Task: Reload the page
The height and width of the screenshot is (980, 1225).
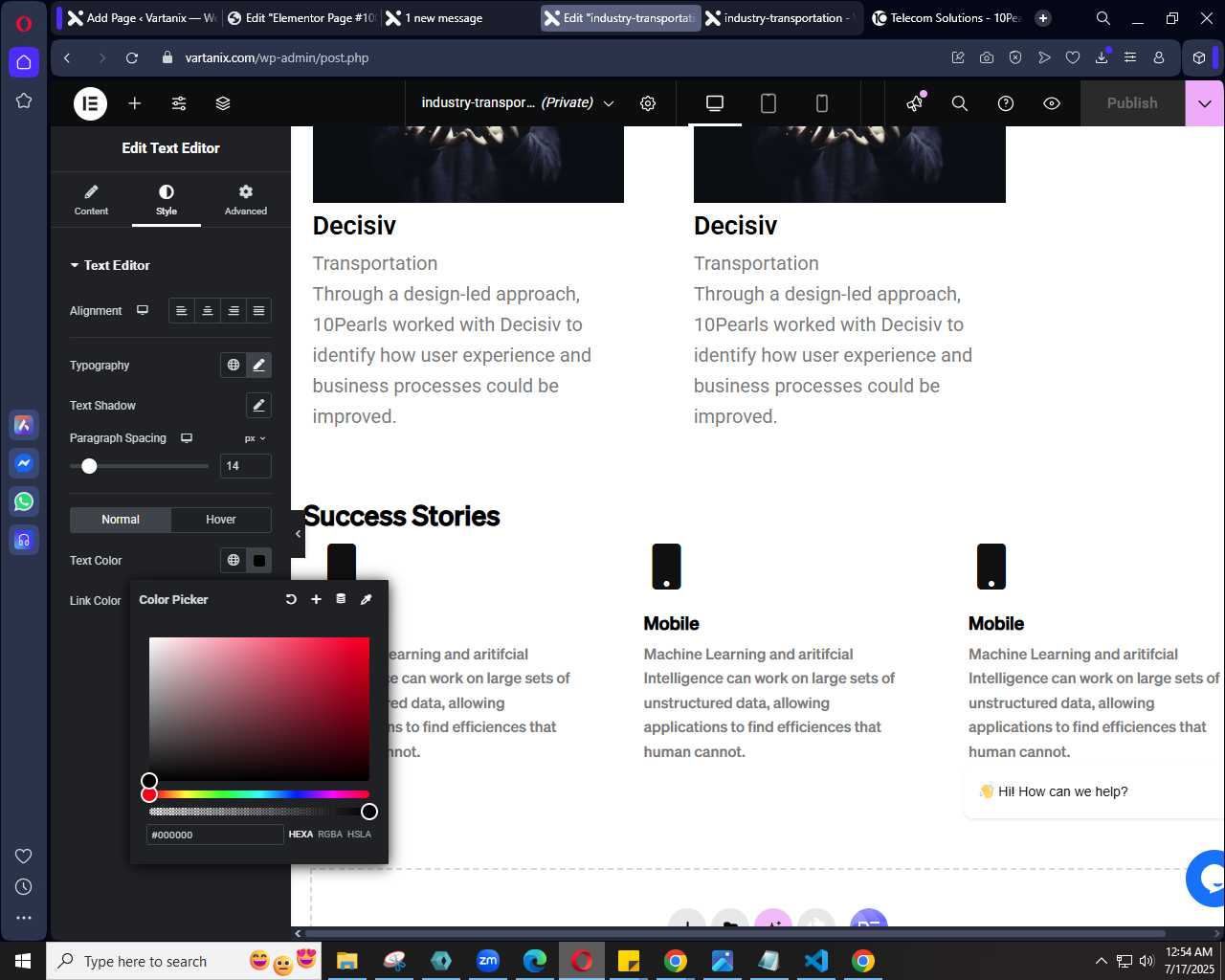Action: pyautogui.click(x=132, y=57)
